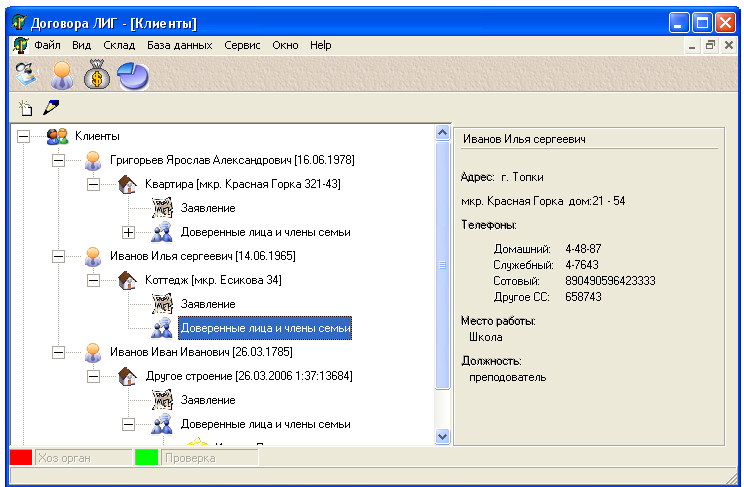Select Иванов Иван Иванович [26.03.1785] row
Image resolution: width=744 pixels, height=487 pixels.
(201, 352)
